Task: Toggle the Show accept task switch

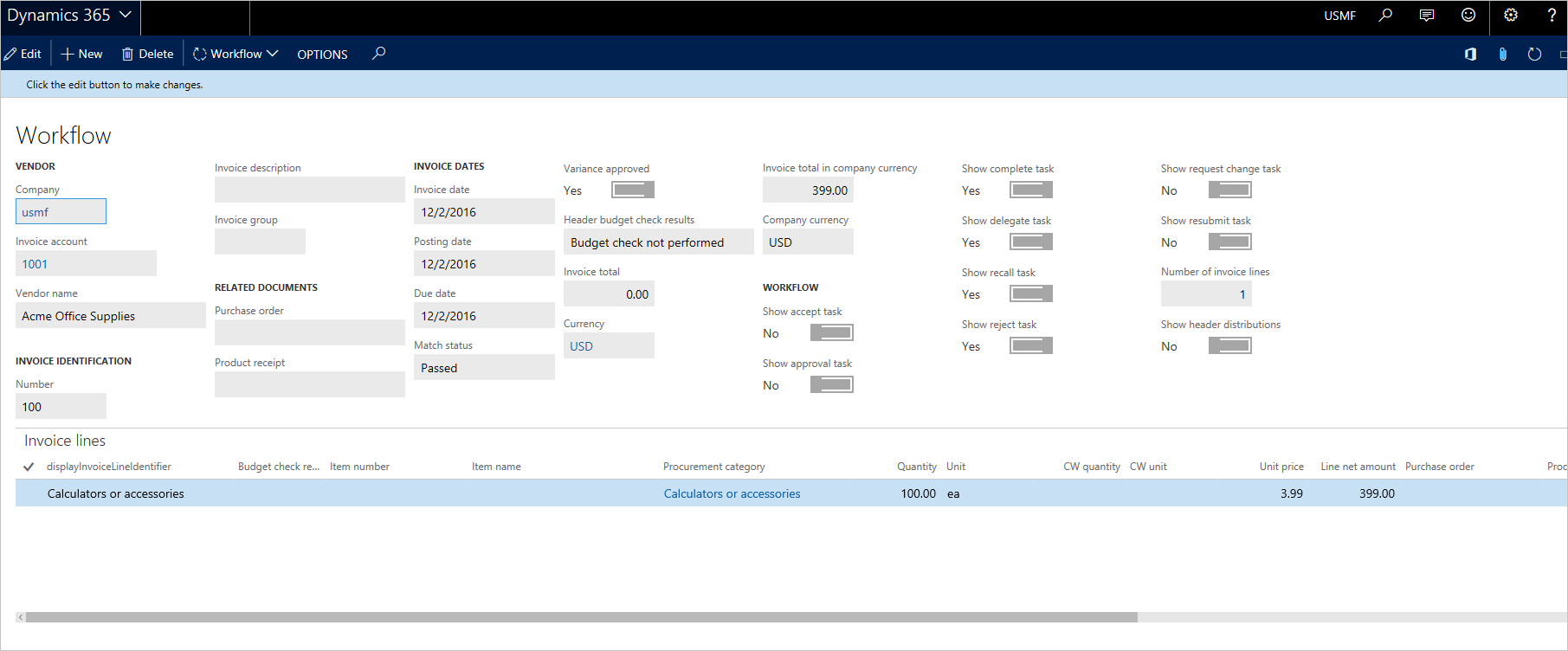Action: 831,332
